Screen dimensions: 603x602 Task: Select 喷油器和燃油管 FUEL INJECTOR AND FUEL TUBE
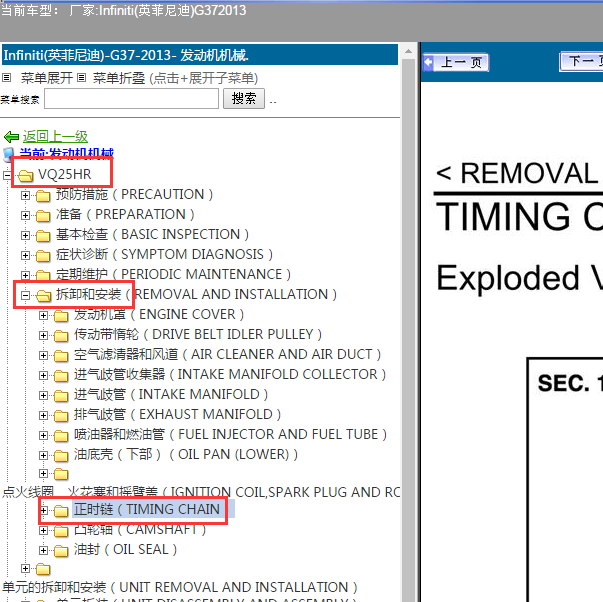click(x=230, y=434)
